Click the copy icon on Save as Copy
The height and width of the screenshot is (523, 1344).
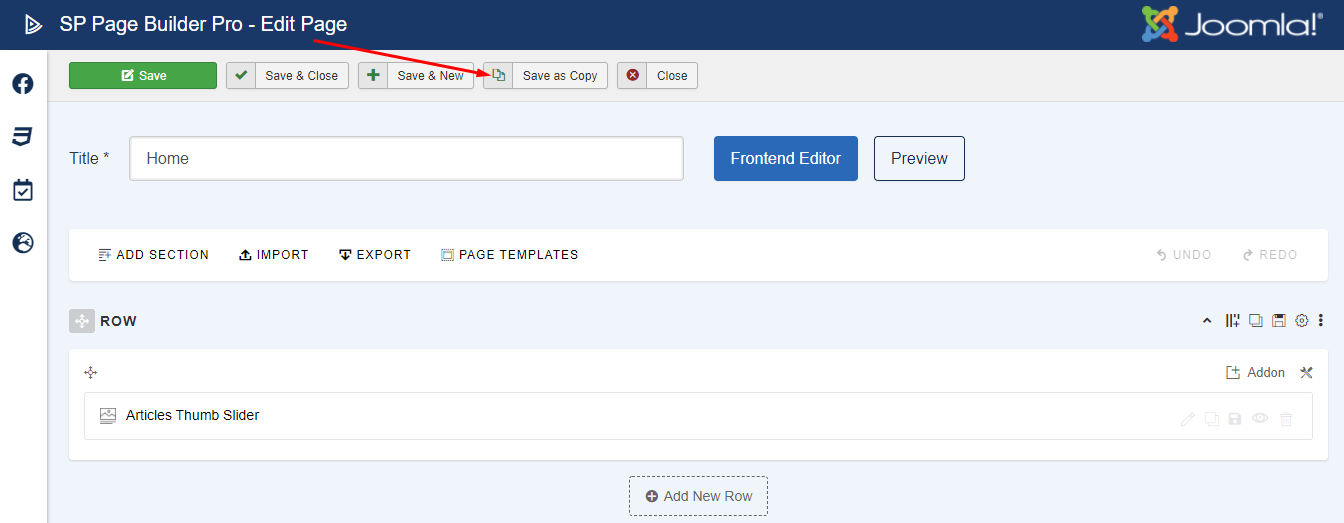[x=498, y=75]
